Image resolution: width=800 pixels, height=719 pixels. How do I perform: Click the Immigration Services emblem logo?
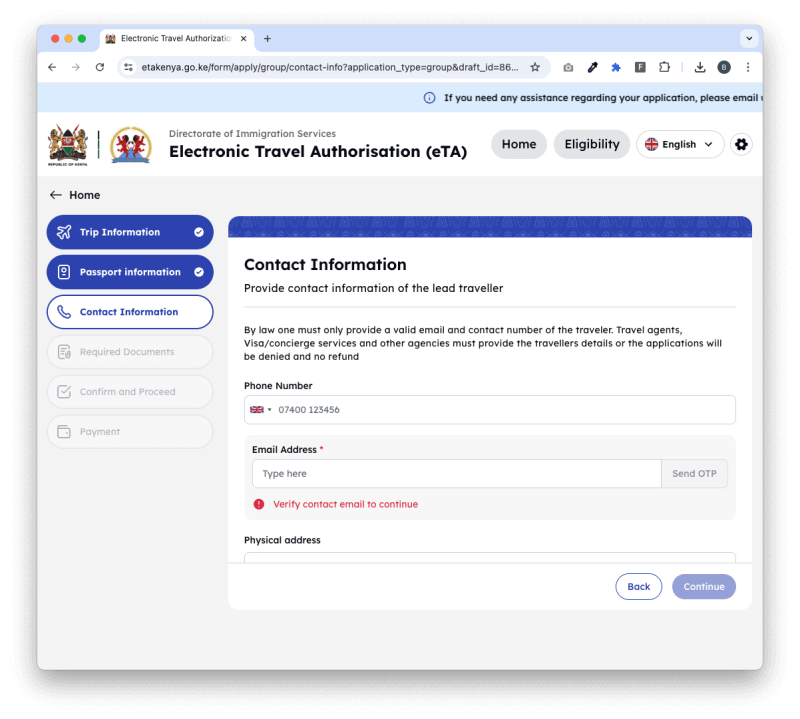131,145
